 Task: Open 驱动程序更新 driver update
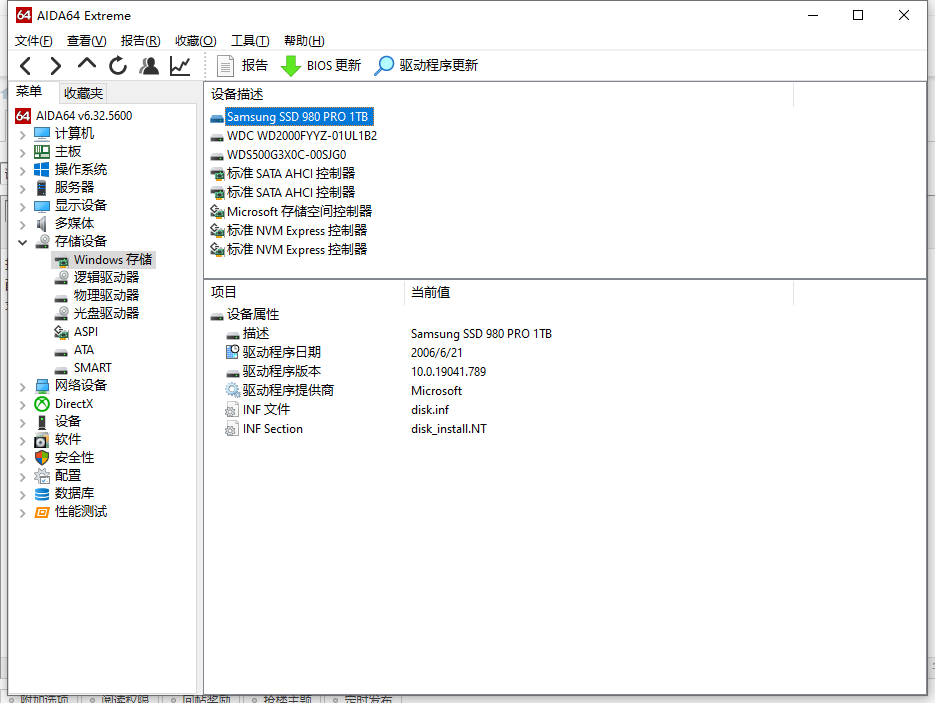(x=426, y=66)
